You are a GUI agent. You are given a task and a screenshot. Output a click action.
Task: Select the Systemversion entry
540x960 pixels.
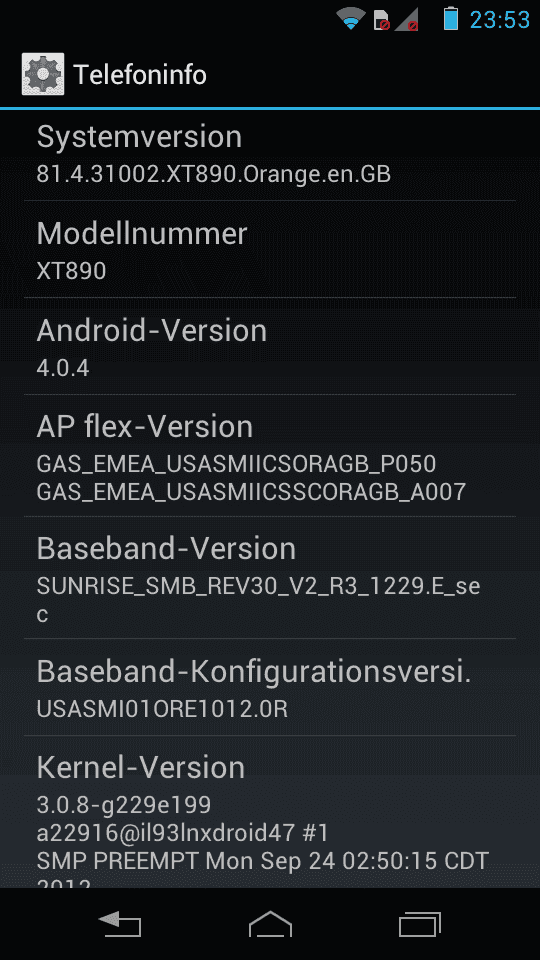click(x=270, y=155)
